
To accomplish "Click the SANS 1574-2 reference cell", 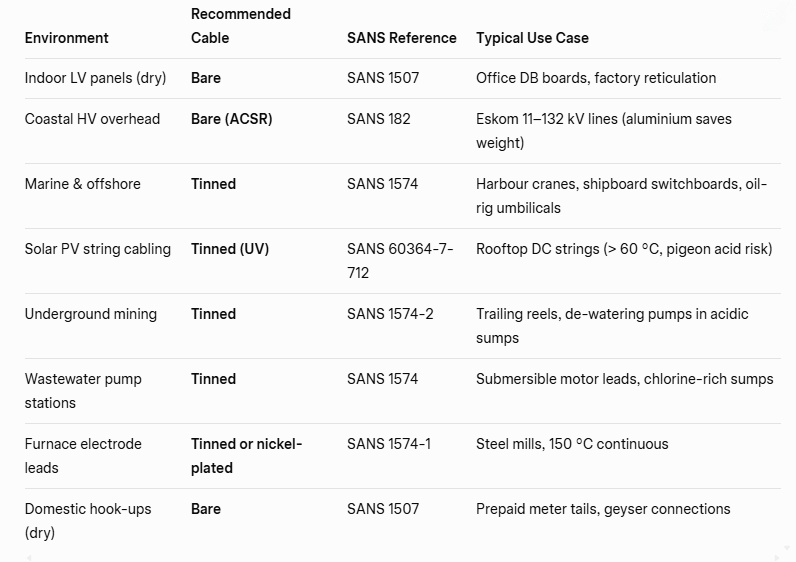I will [390, 314].
